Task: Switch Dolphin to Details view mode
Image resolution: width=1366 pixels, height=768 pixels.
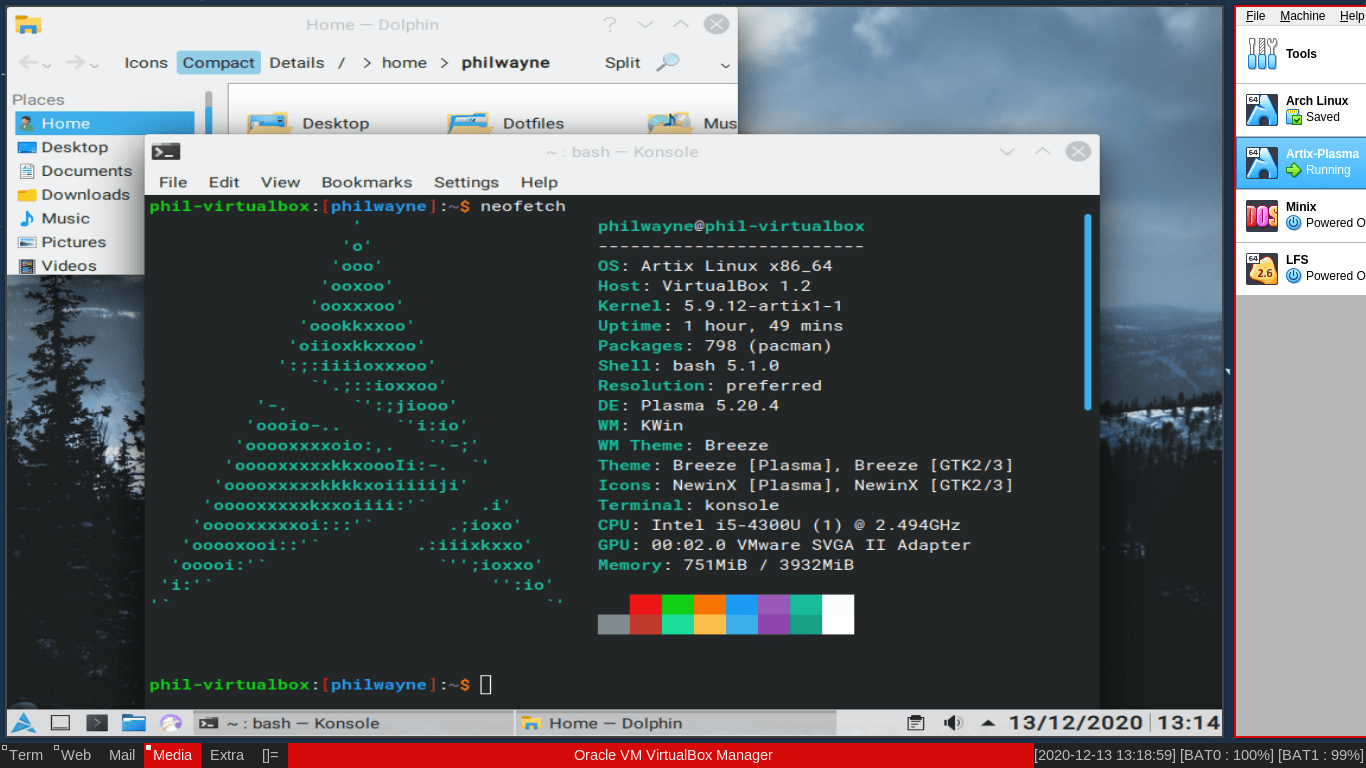Action: coord(297,63)
